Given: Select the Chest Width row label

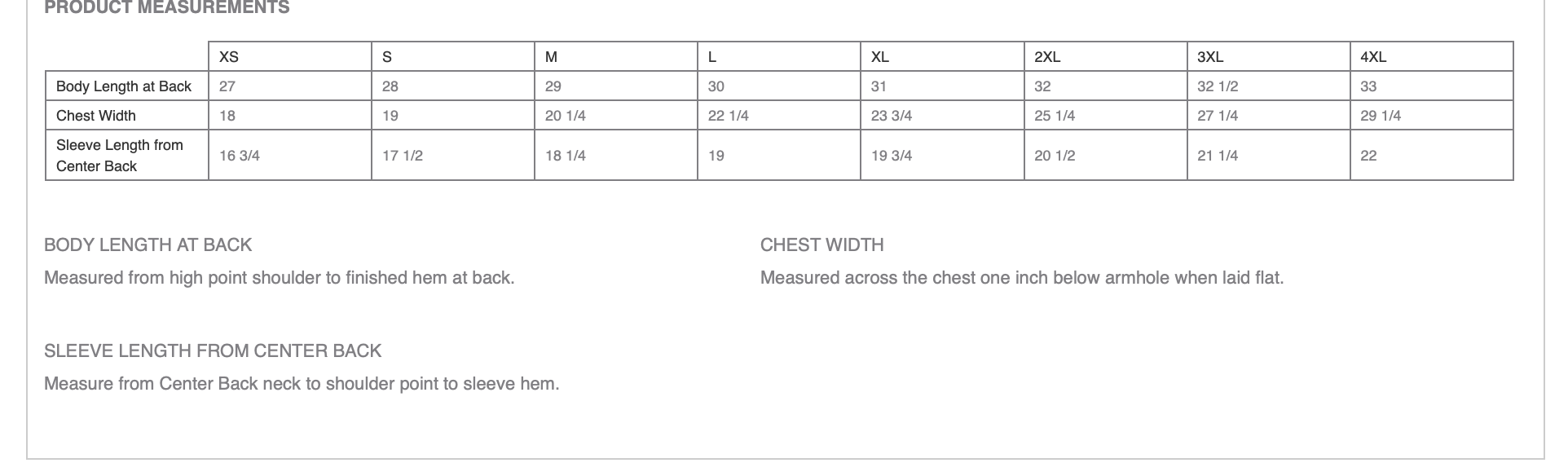Looking at the screenshot, I should coord(96,116).
